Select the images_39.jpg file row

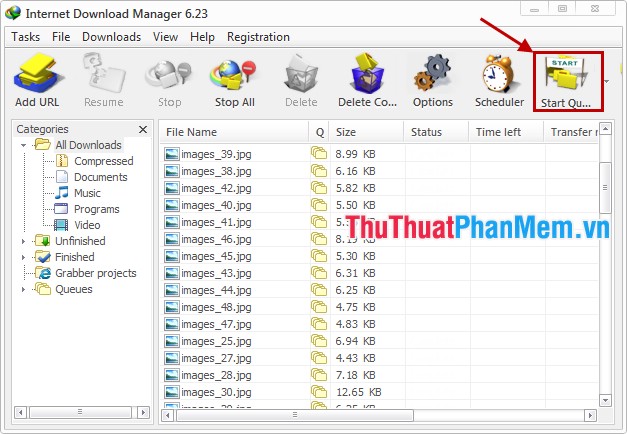coord(379,154)
